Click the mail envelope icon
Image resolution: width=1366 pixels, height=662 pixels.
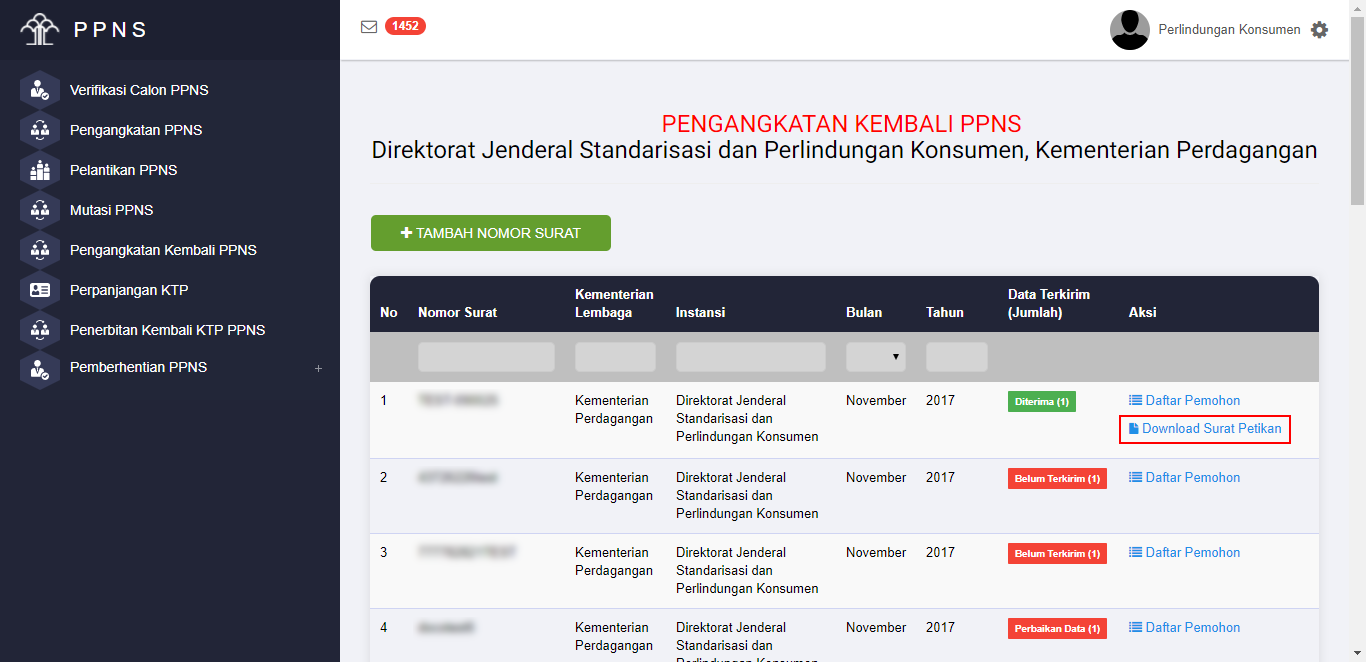point(369,27)
